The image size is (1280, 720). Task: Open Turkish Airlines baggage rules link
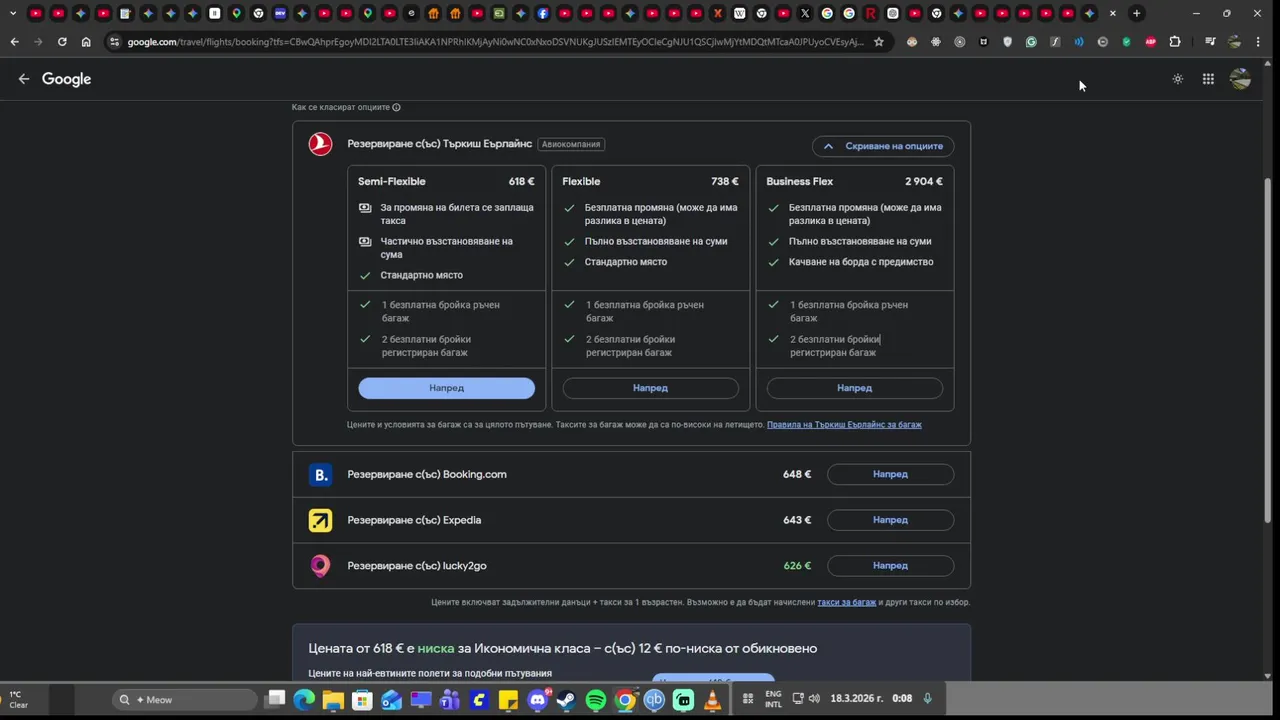tap(844, 425)
